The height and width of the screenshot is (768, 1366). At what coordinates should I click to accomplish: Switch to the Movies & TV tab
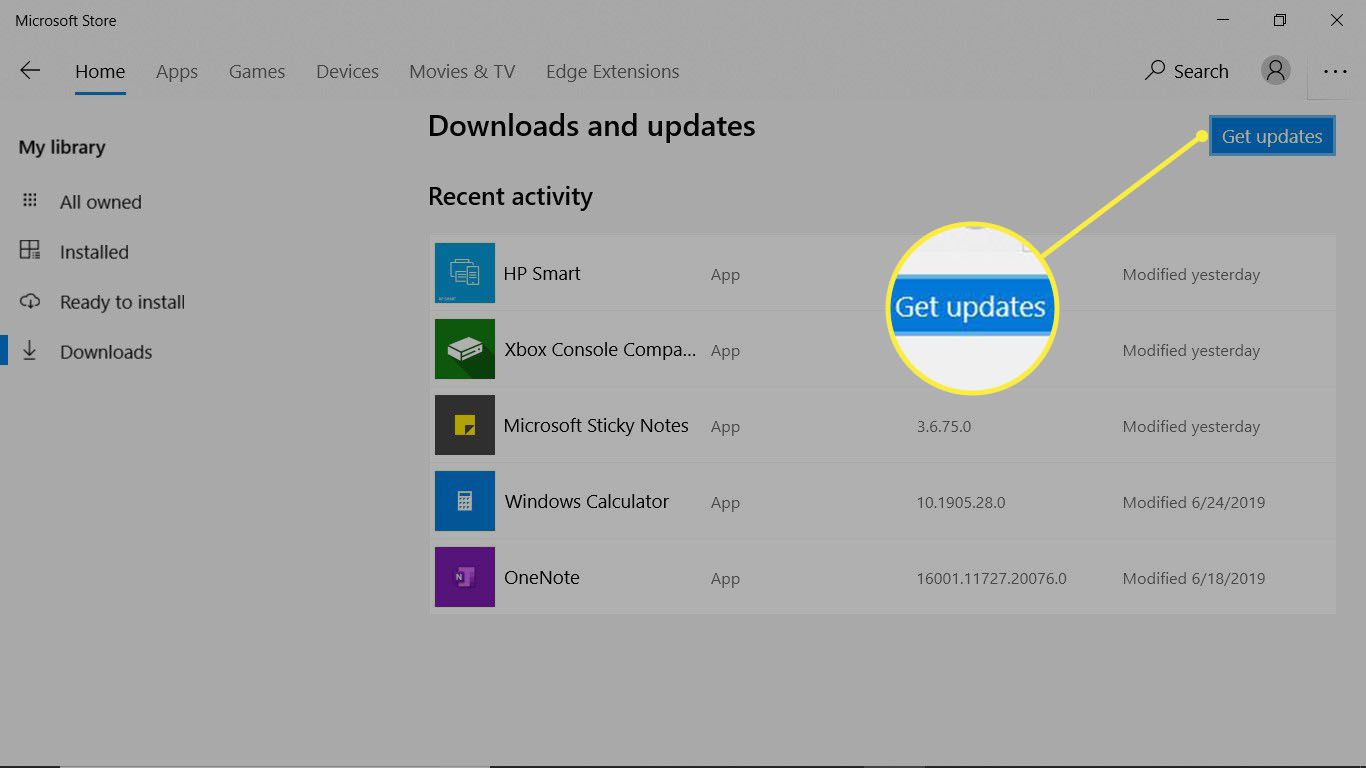pos(462,72)
